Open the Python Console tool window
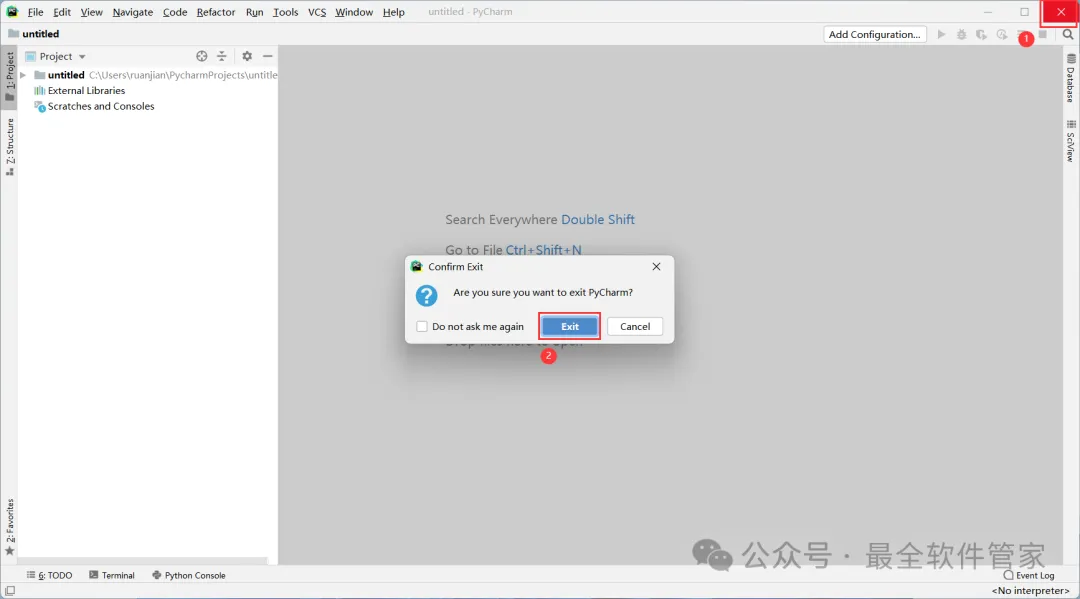Viewport: 1080px width, 599px height. point(189,576)
